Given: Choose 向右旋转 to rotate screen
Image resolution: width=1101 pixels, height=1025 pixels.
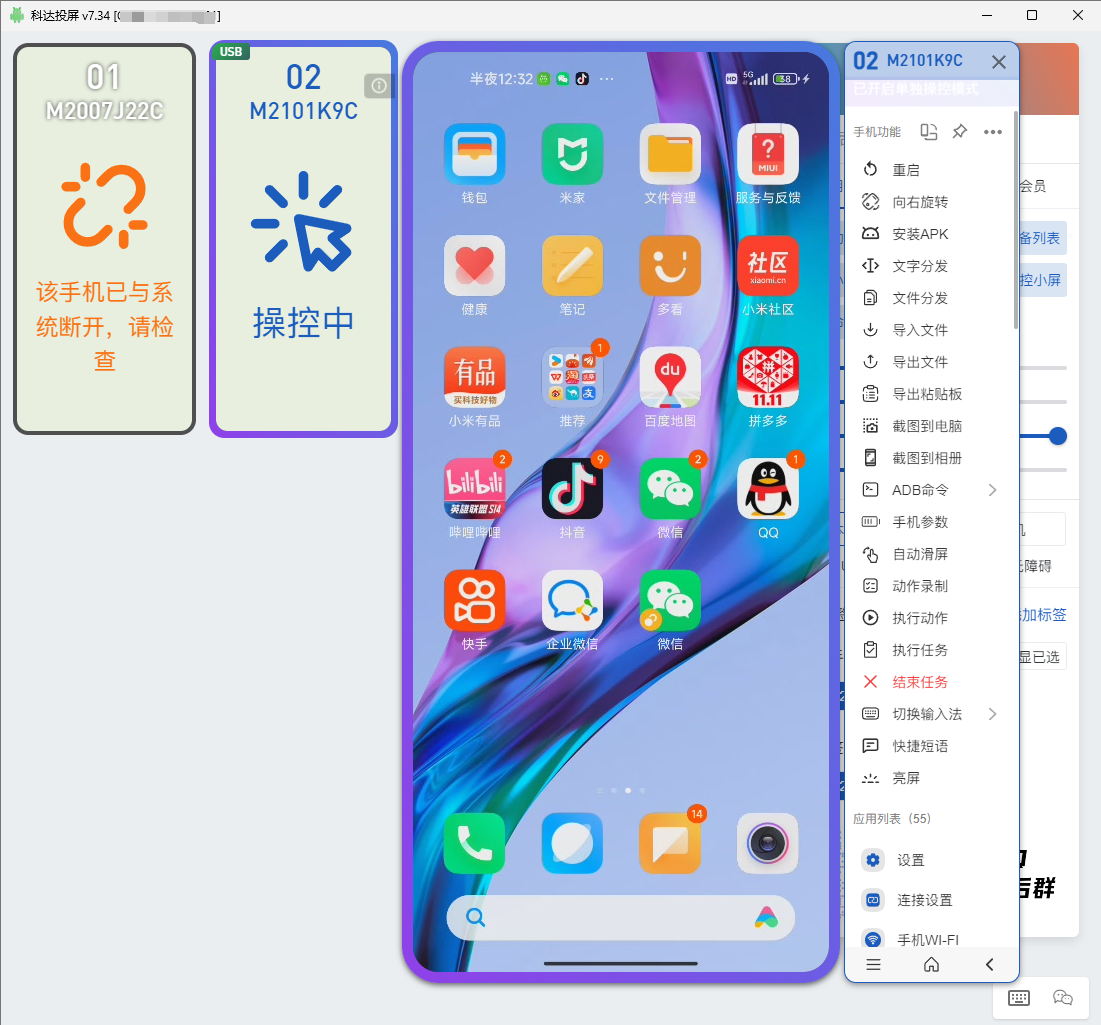Looking at the screenshot, I should tap(930, 202).
